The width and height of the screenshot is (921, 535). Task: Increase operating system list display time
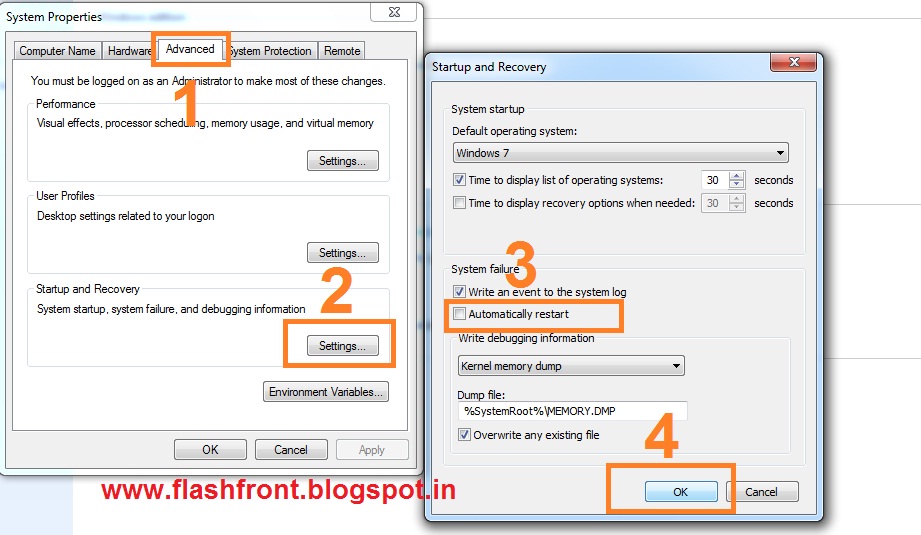pos(737,176)
